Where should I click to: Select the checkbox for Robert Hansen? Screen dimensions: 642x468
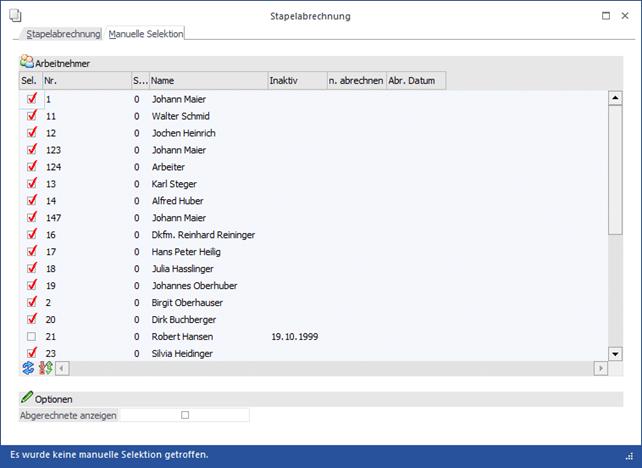pyautogui.click(x=32, y=337)
